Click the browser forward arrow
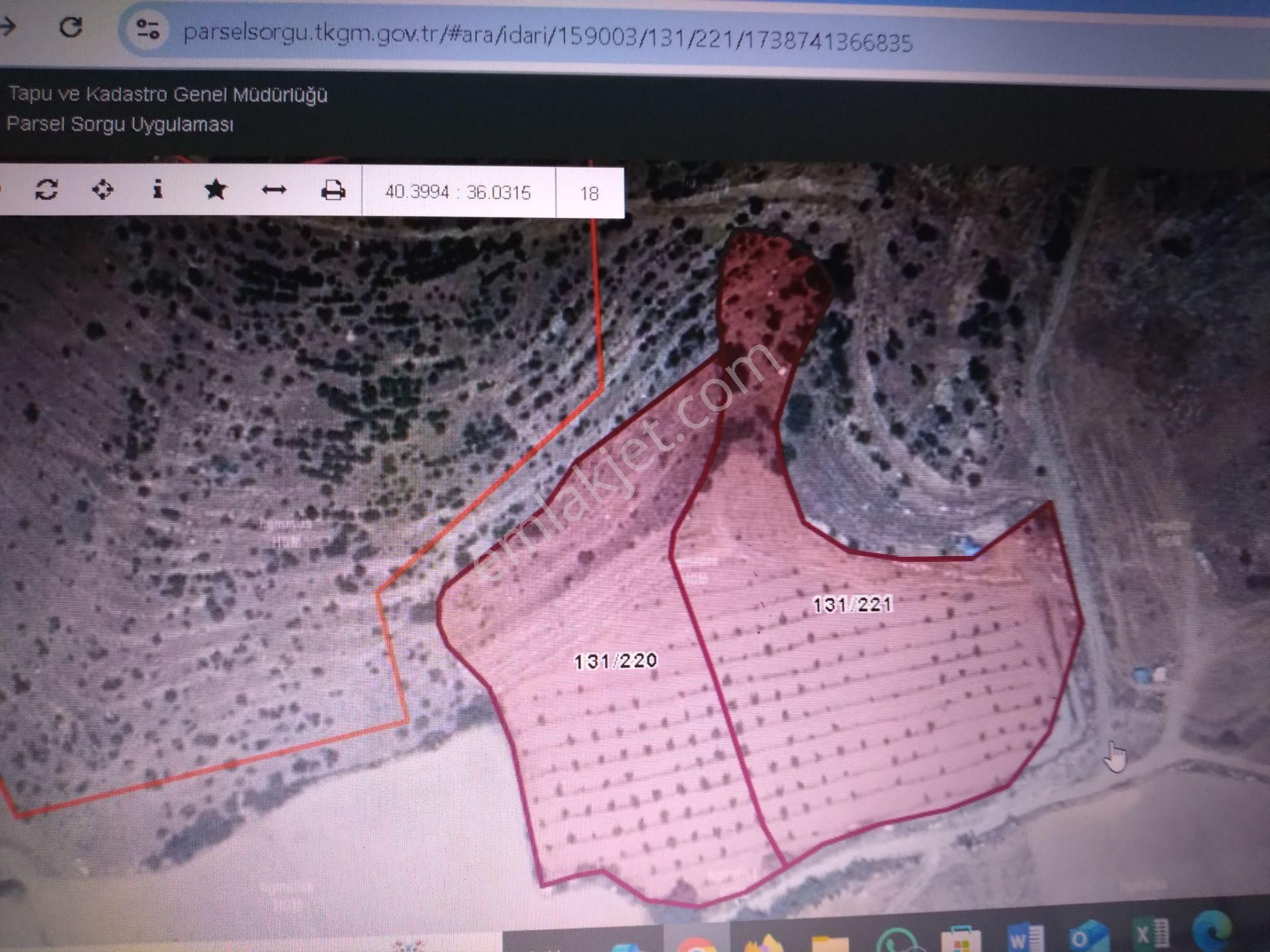The image size is (1270, 952). (x=8, y=26)
